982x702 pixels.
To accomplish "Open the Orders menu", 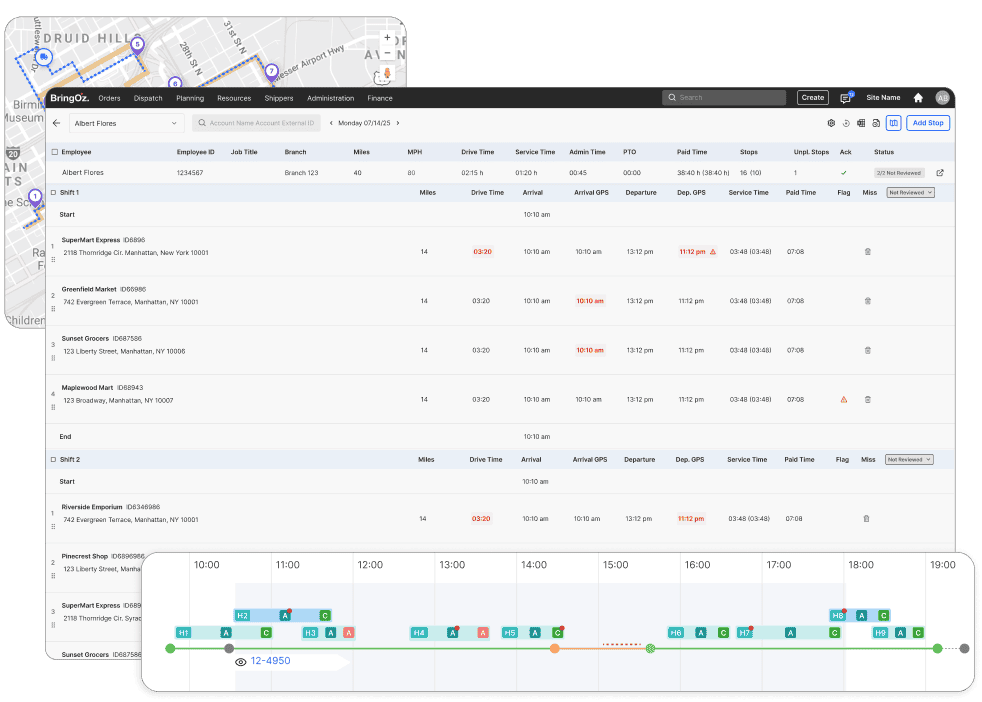I will (109, 98).
